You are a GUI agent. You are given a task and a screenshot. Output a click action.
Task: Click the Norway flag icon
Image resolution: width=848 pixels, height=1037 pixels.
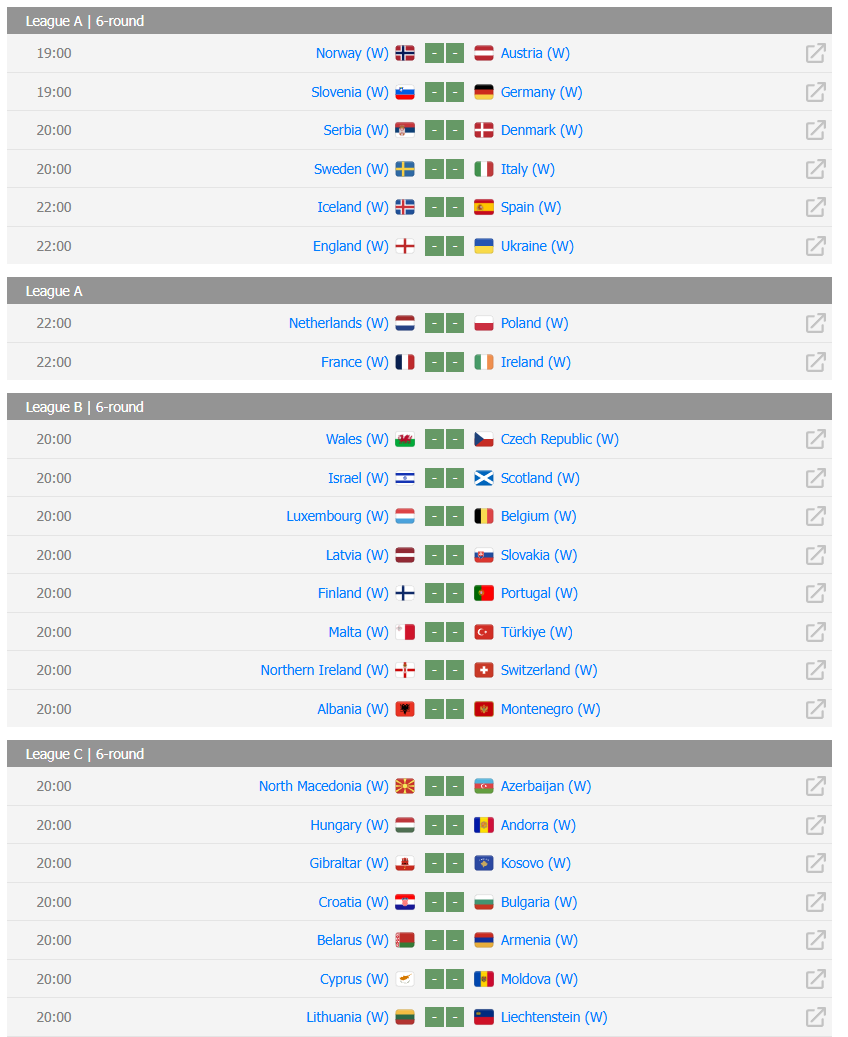point(405,53)
